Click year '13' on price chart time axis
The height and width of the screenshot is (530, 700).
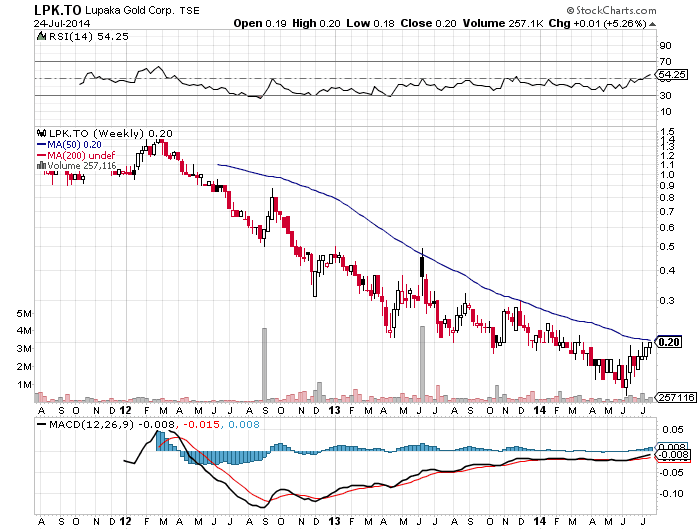click(334, 410)
